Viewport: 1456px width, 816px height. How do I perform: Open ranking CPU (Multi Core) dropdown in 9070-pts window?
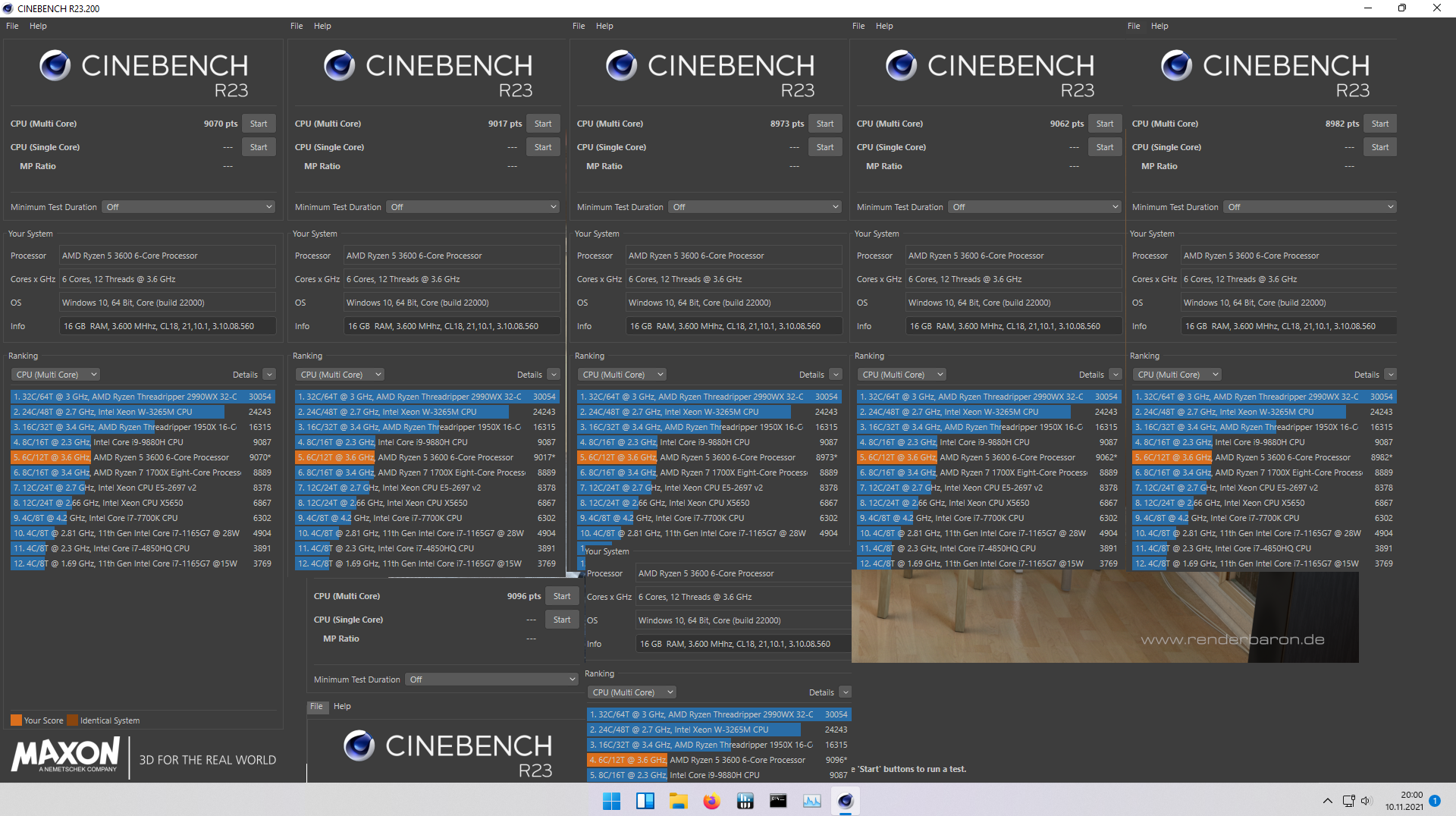pos(55,375)
